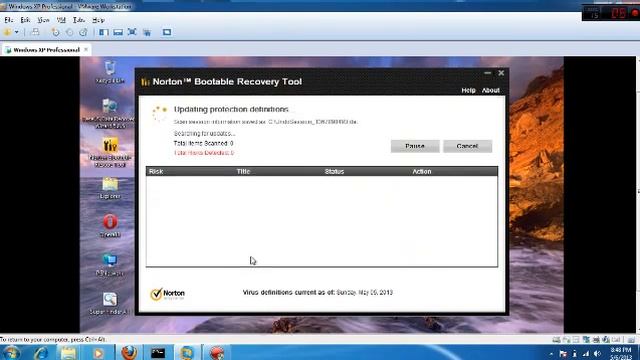Viewport: 640px width, 360px height.
Task: Open the VMware Help menu
Action: [x=98, y=20]
